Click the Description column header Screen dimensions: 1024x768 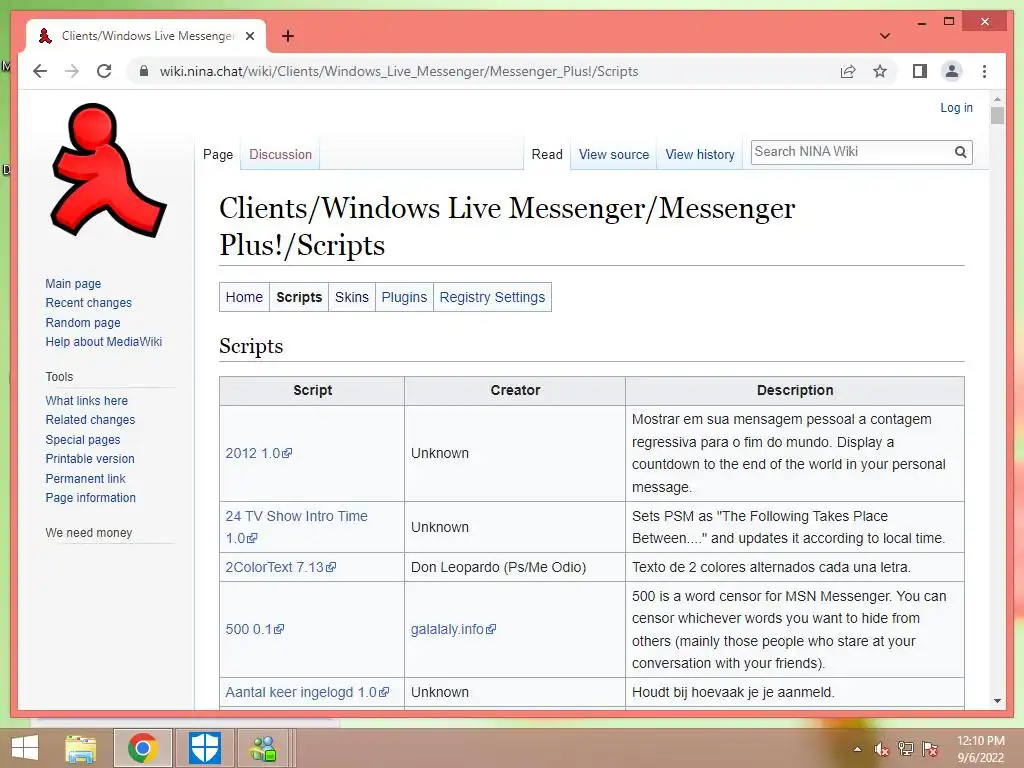pos(795,391)
